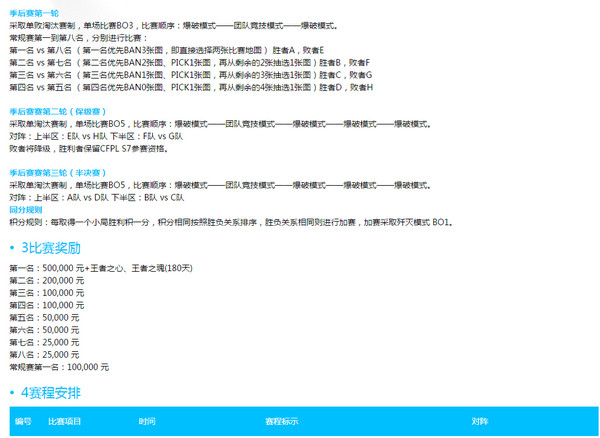Click the bullet dot beside 3比赛奖励
The image size is (600, 438).
[x=13, y=248]
